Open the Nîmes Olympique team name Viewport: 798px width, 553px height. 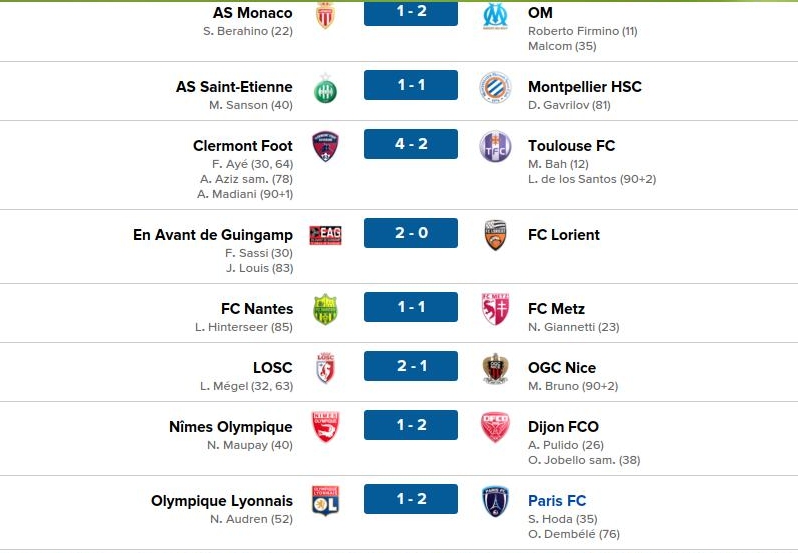tap(231, 427)
